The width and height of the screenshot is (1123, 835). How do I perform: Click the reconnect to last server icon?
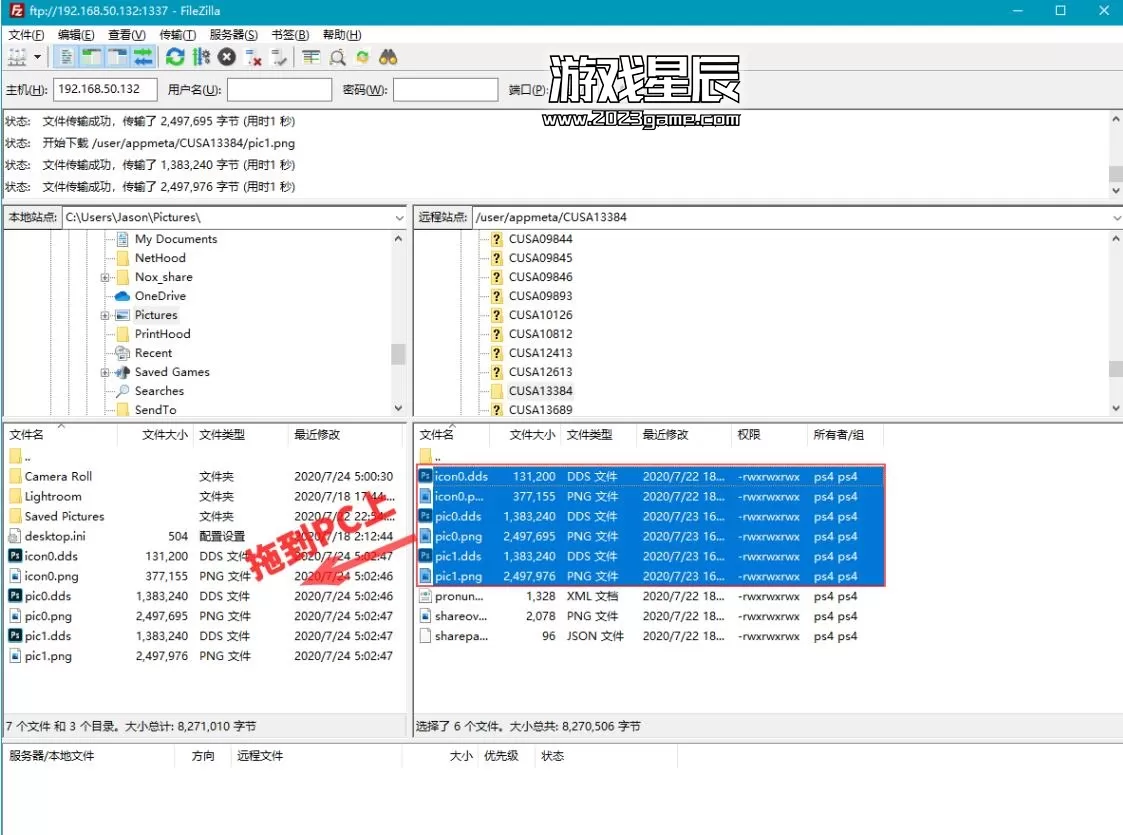pos(279,57)
